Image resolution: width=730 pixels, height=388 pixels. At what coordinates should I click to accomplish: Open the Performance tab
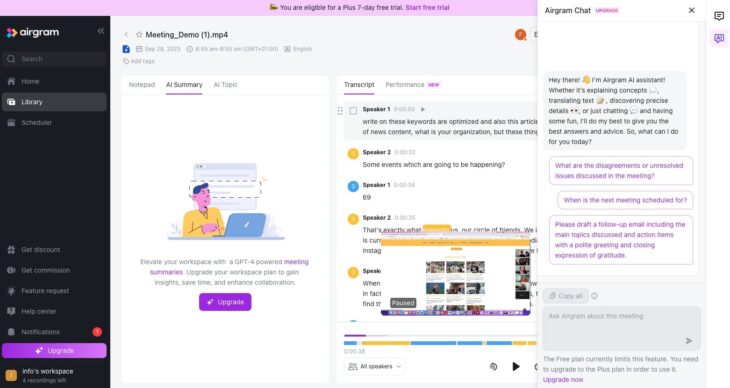(405, 85)
